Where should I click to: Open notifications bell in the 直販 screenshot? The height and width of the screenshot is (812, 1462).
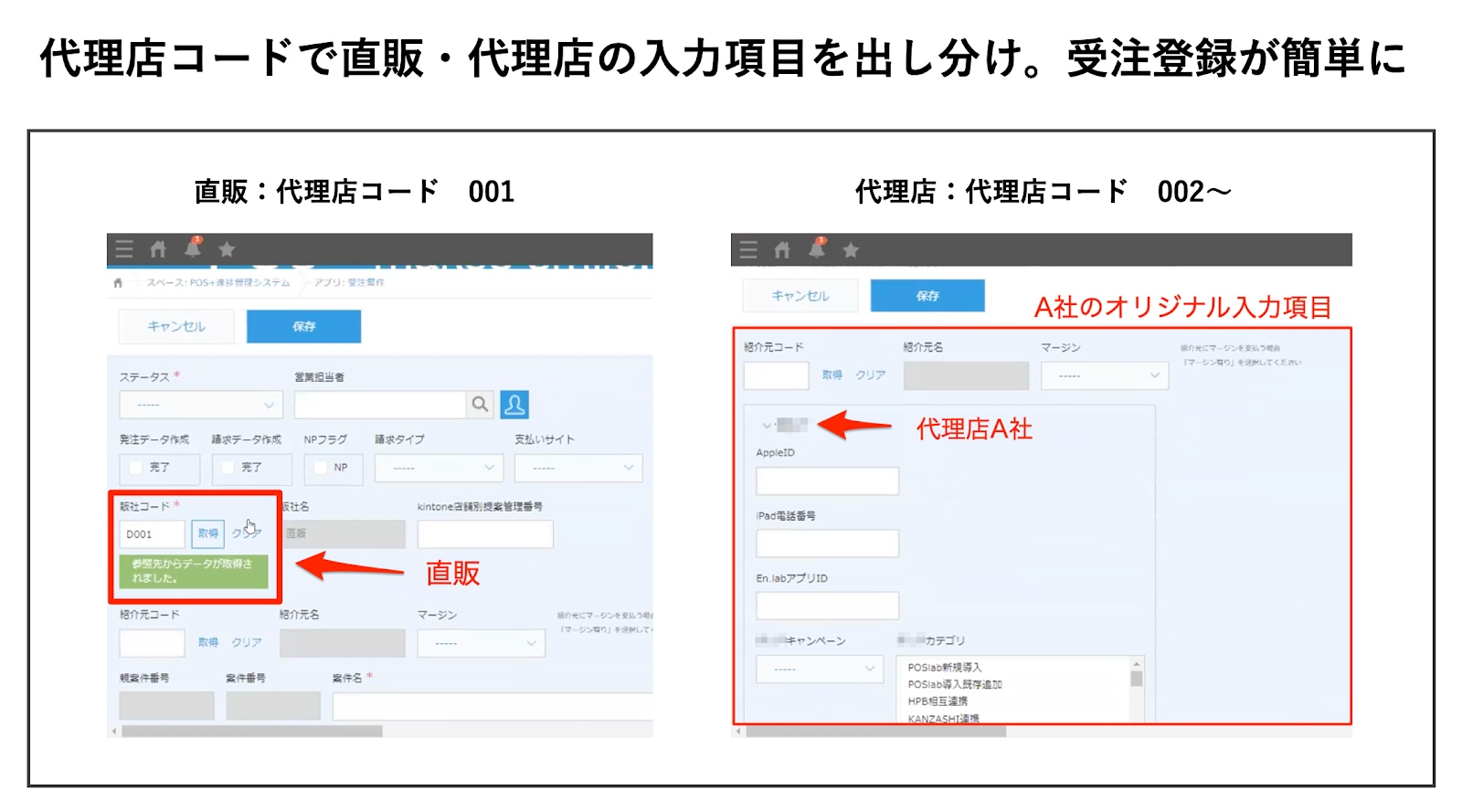[193, 248]
